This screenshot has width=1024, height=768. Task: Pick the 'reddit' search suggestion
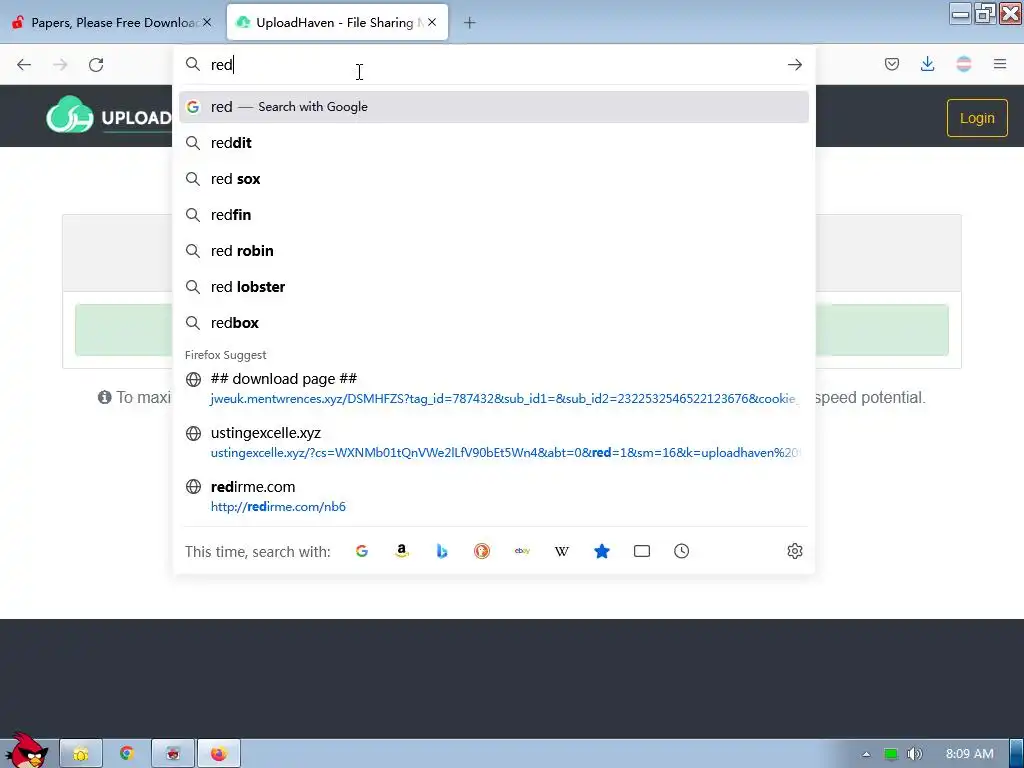[x=494, y=143]
